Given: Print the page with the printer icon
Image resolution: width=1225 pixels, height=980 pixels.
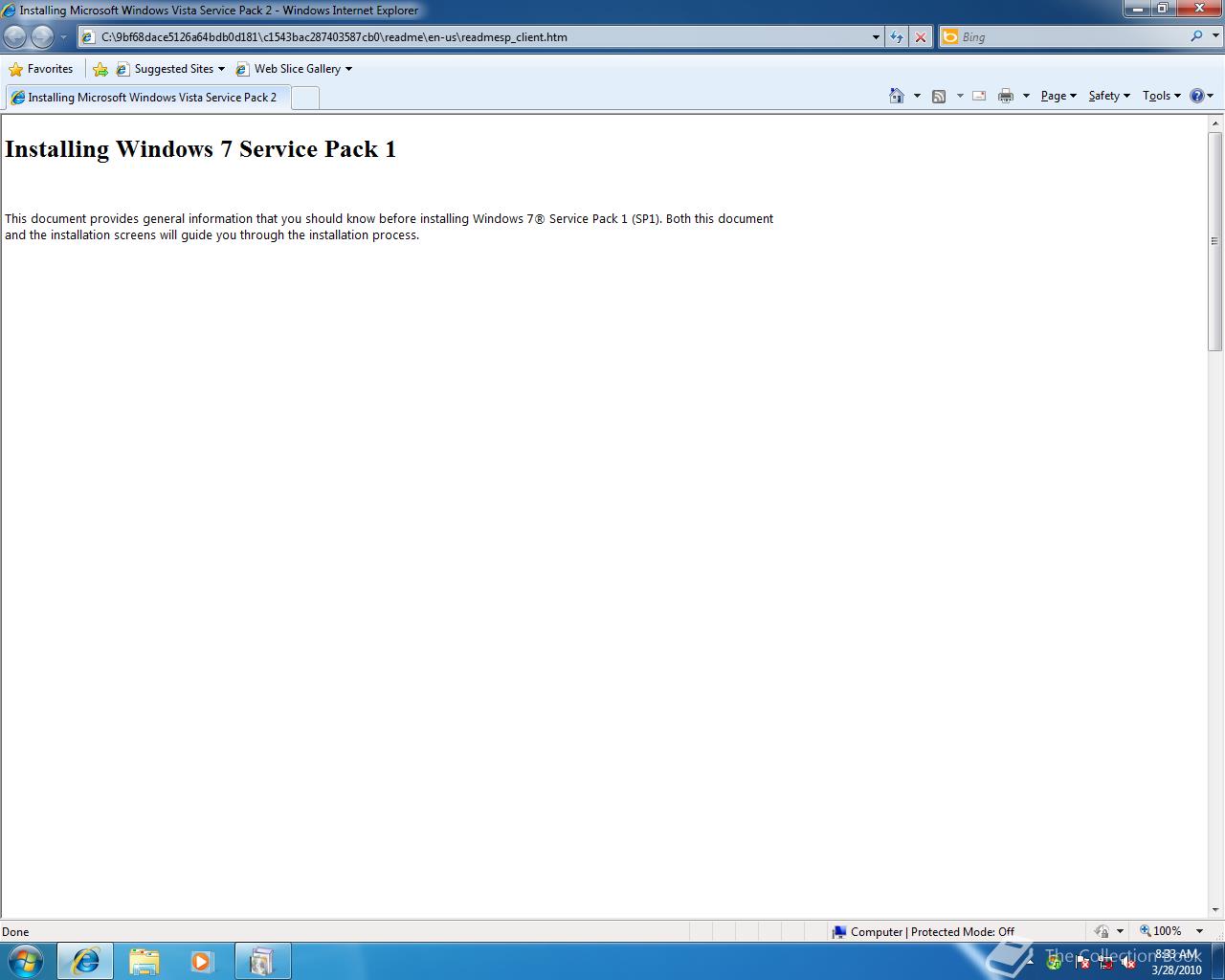Looking at the screenshot, I should pos(1006,96).
